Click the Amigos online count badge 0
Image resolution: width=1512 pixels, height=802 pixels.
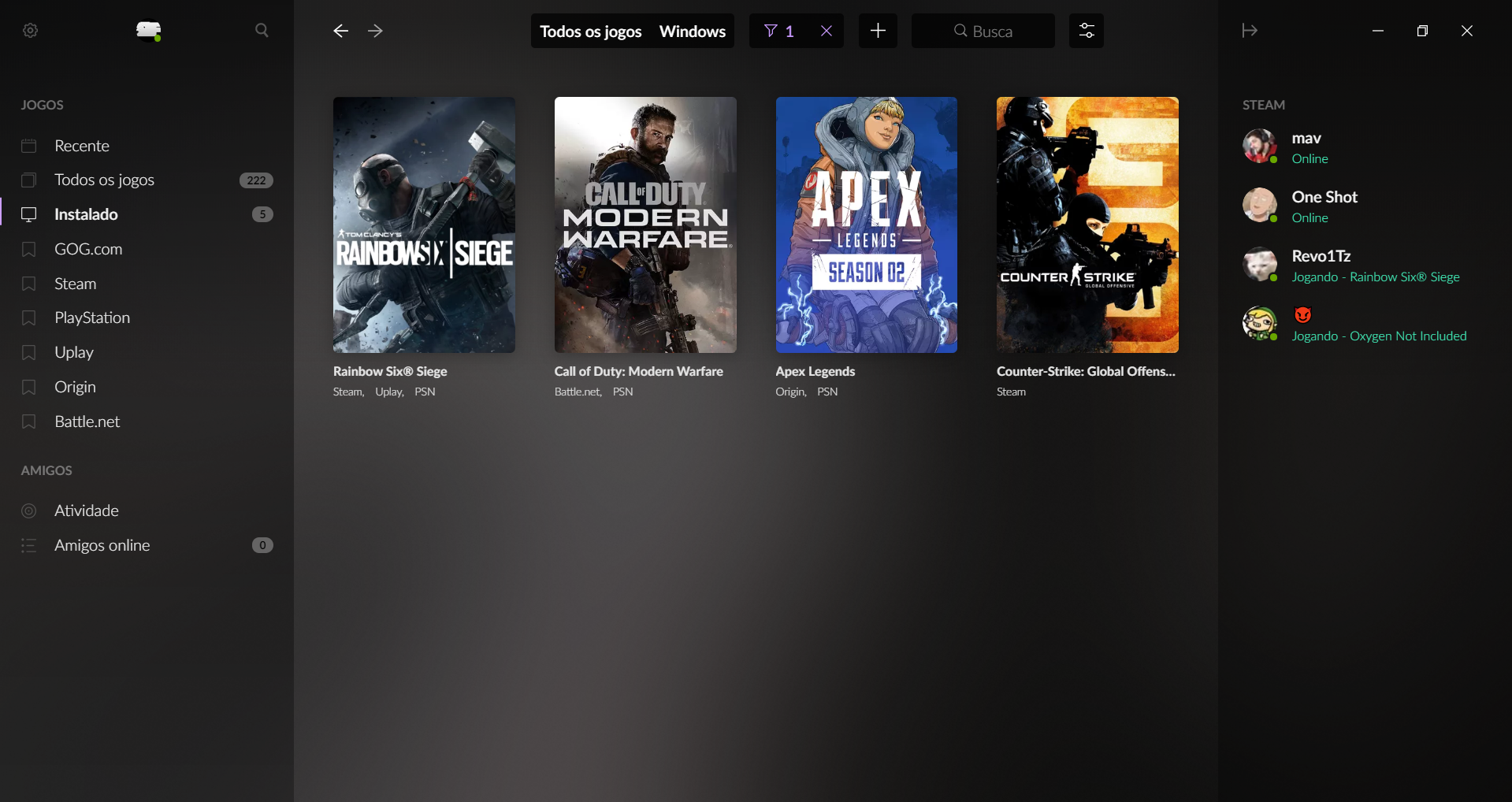pyautogui.click(x=262, y=545)
